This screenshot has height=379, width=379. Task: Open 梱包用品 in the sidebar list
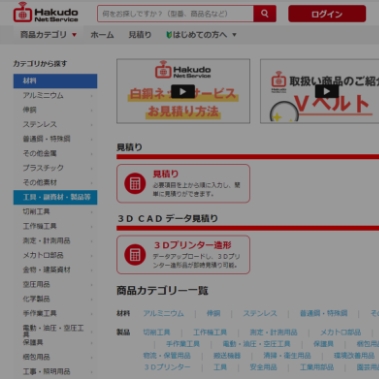click(55, 357)
